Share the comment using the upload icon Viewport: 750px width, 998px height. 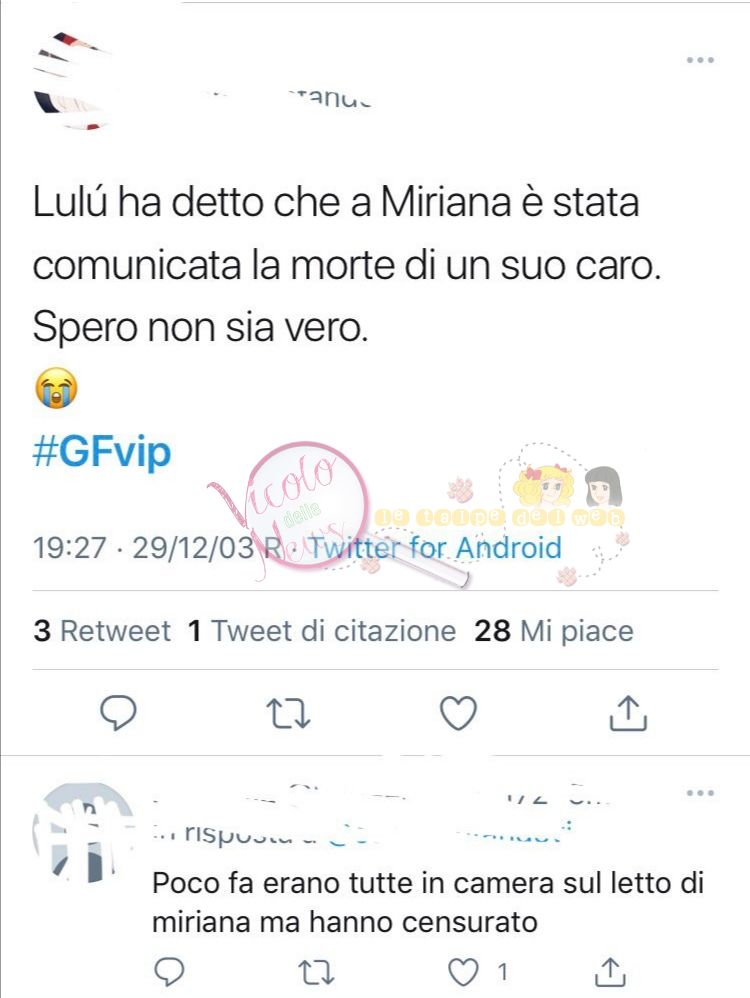coord(609,971)
